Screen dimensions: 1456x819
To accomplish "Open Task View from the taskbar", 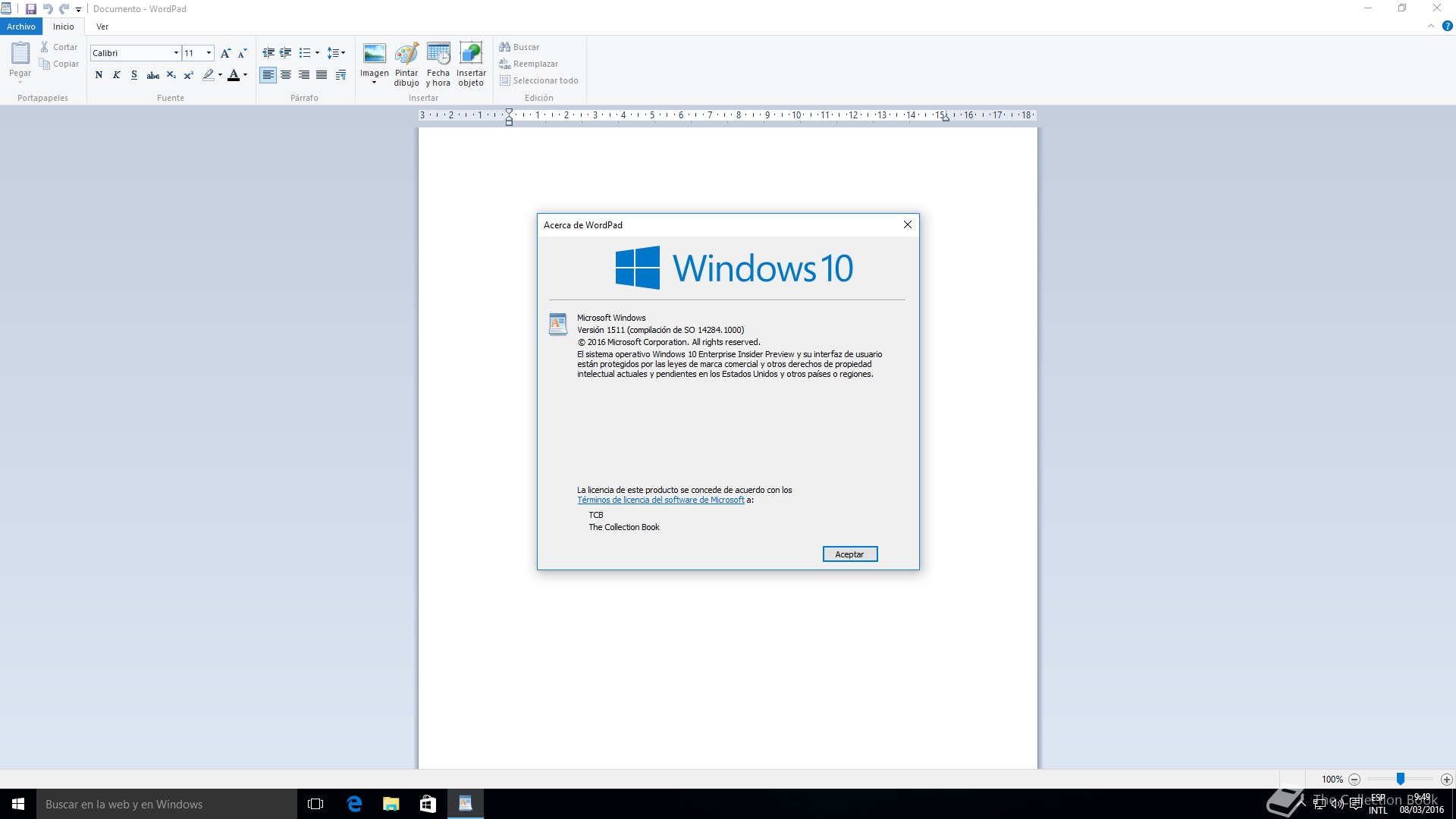I will (315, 804).
